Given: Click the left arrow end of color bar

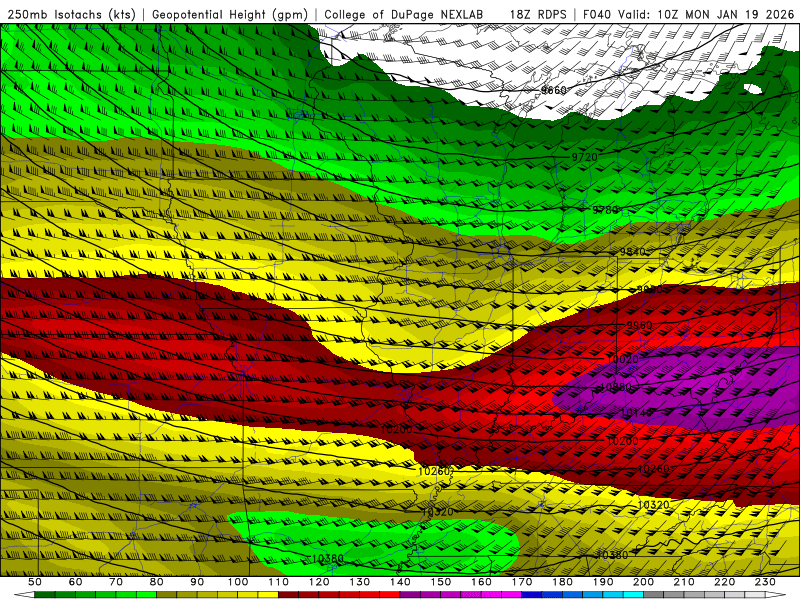Looking at the screenshot, I should tap(24, 595).
